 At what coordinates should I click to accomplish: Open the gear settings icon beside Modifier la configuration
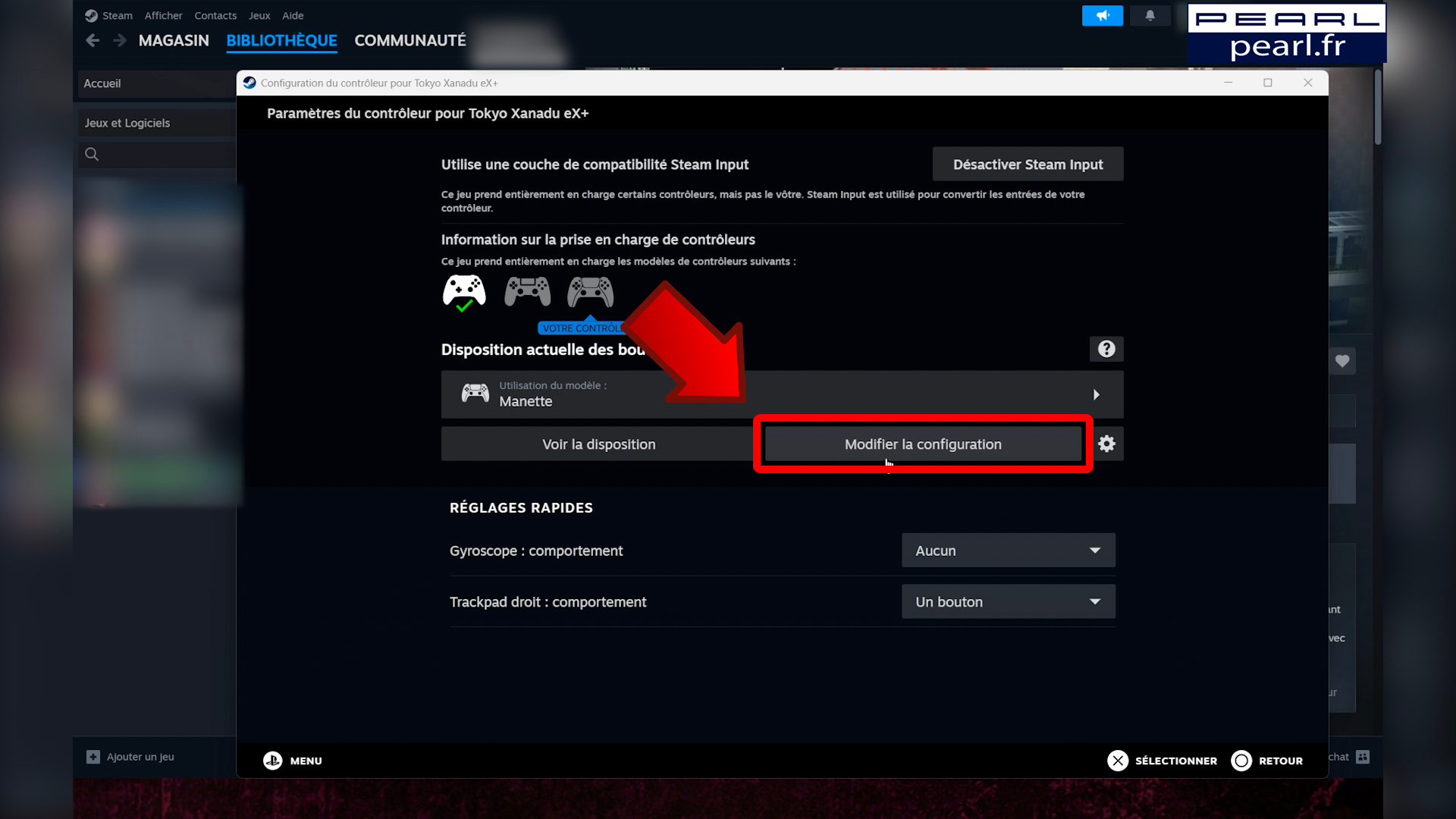[x=1106, y=444]
